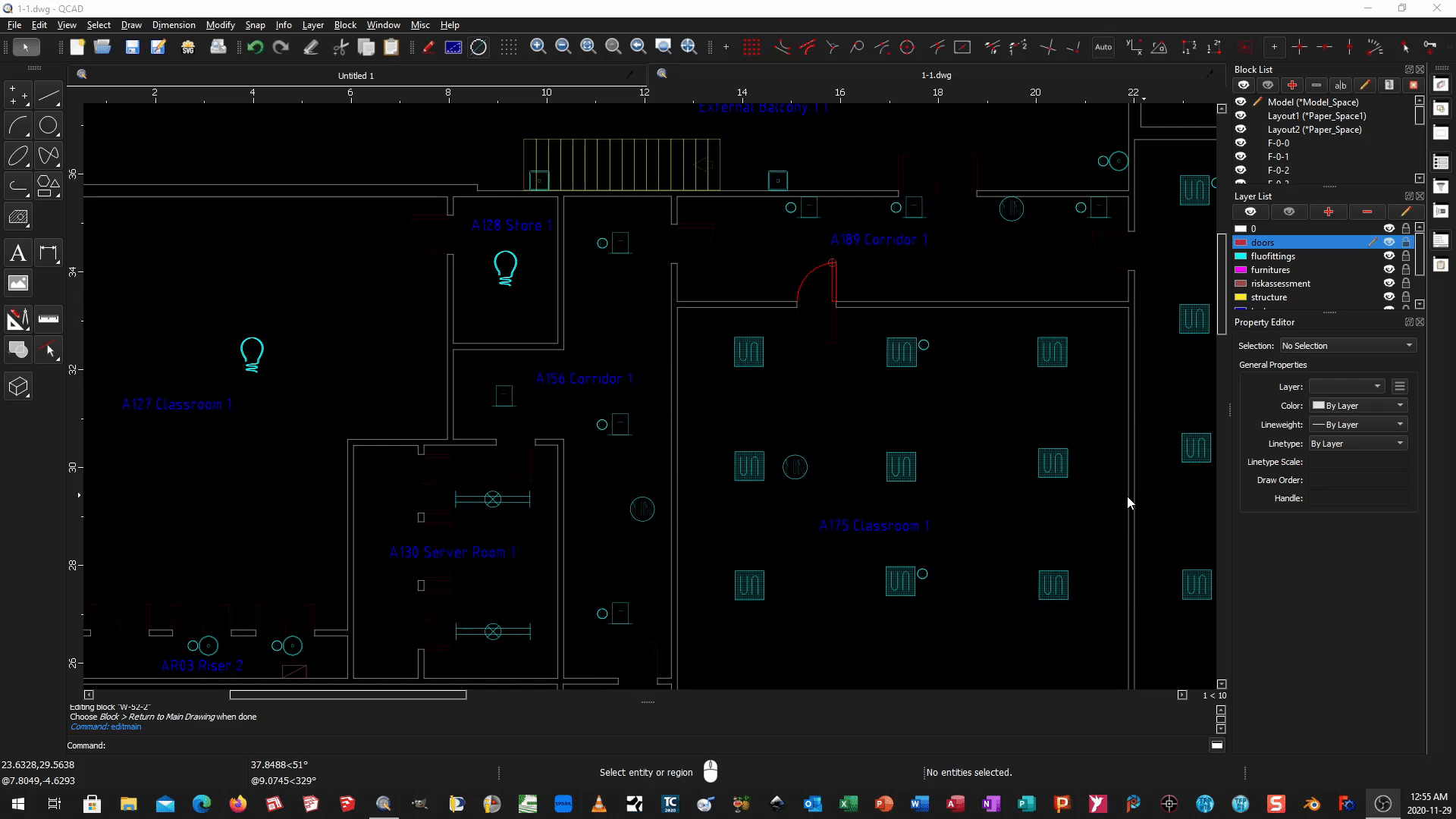Viewport: 1456px width, 819px height.
Task: Click the add layer plus button
Action: [x=1328, y=212]
